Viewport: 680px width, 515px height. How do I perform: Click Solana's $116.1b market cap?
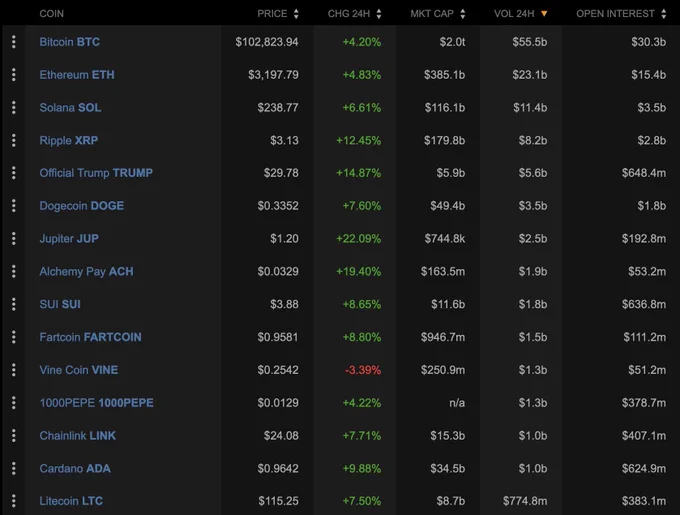445,108
